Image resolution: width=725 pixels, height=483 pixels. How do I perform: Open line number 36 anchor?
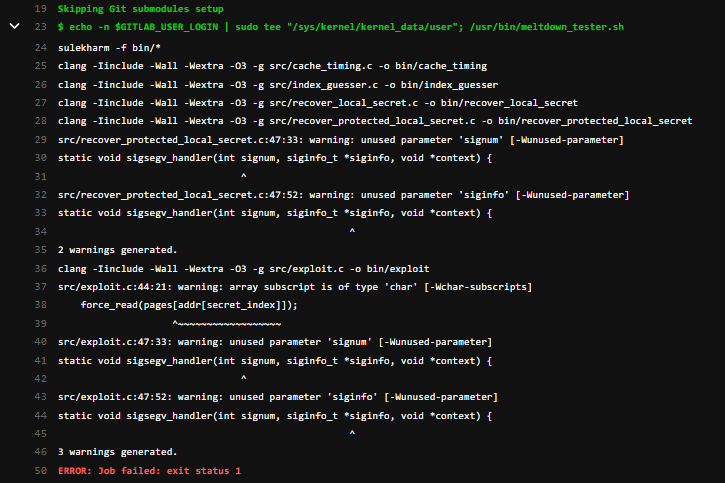pos(41,269)
